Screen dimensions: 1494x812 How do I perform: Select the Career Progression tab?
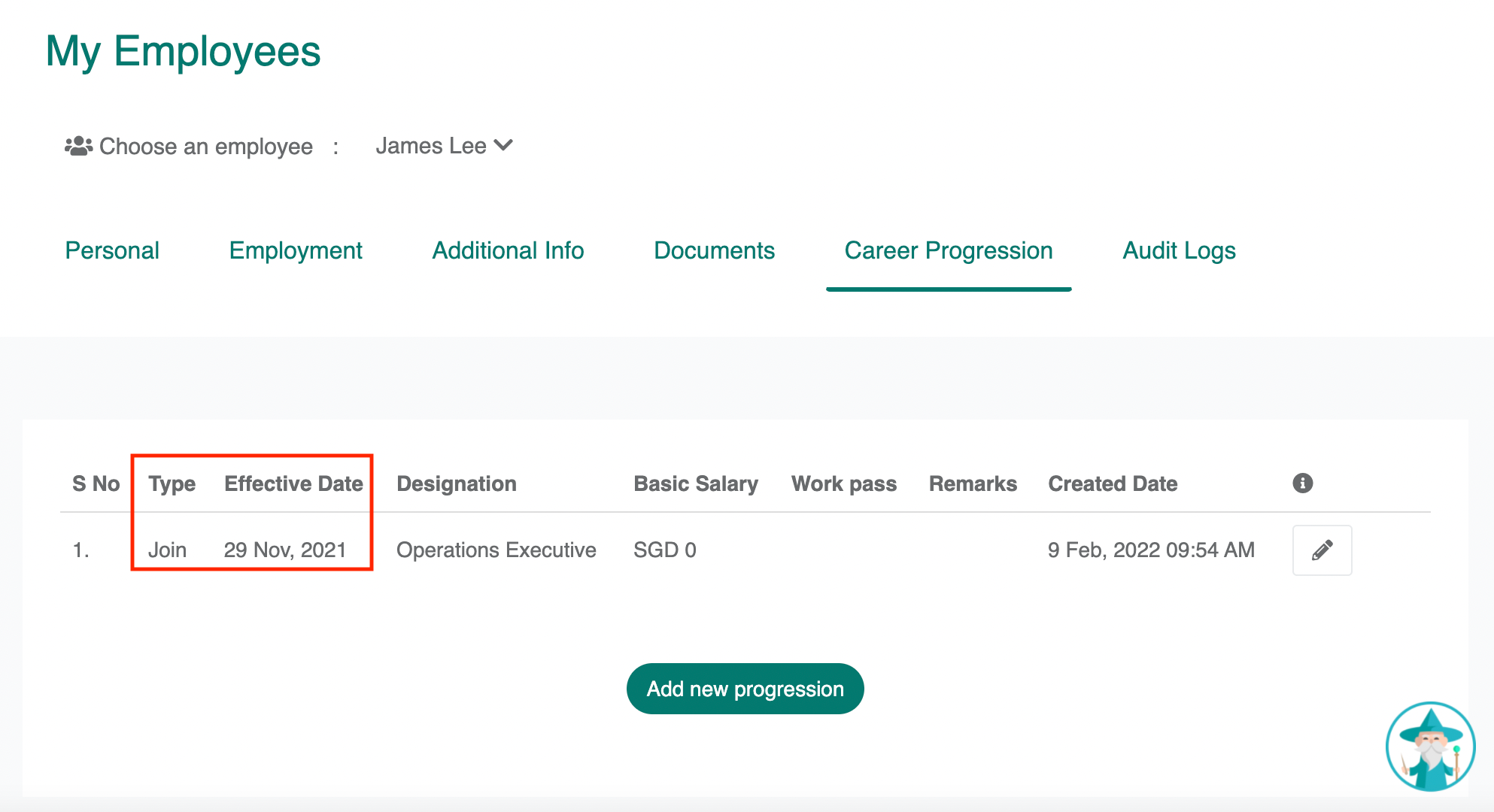(948, 250)
